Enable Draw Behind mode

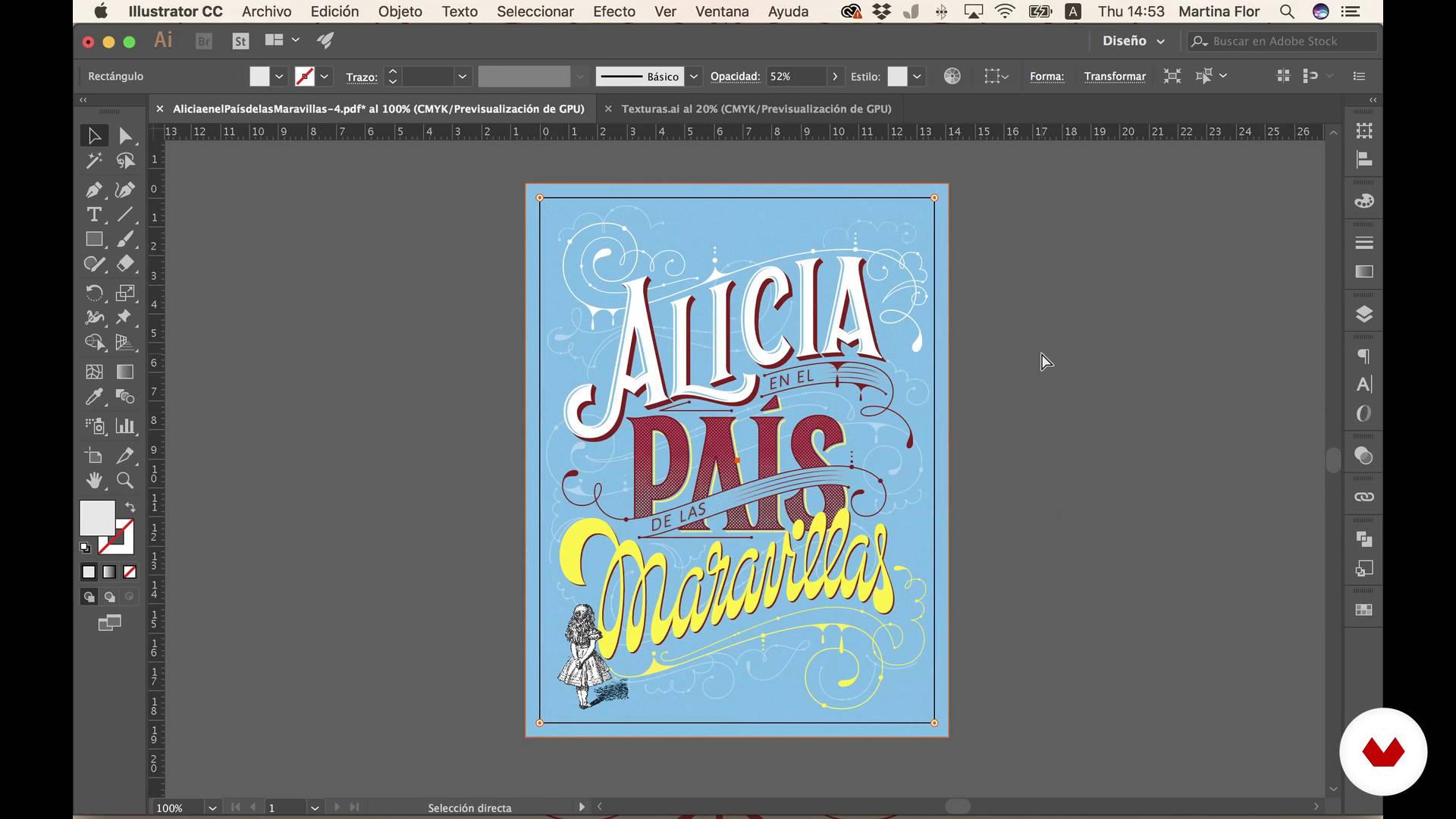[109, 597]
